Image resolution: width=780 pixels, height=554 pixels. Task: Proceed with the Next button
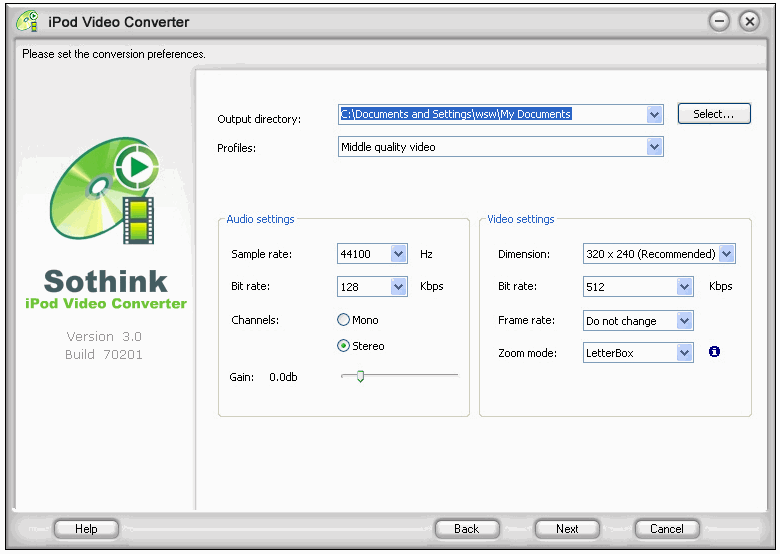pos(567,529)
